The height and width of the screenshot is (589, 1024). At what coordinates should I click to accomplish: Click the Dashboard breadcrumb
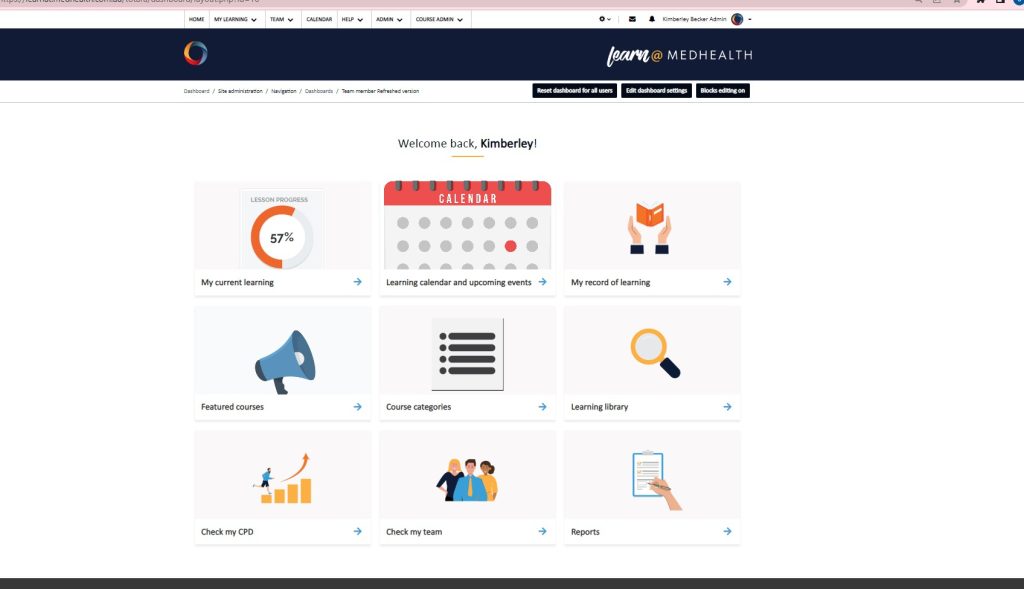click(197, 91)
